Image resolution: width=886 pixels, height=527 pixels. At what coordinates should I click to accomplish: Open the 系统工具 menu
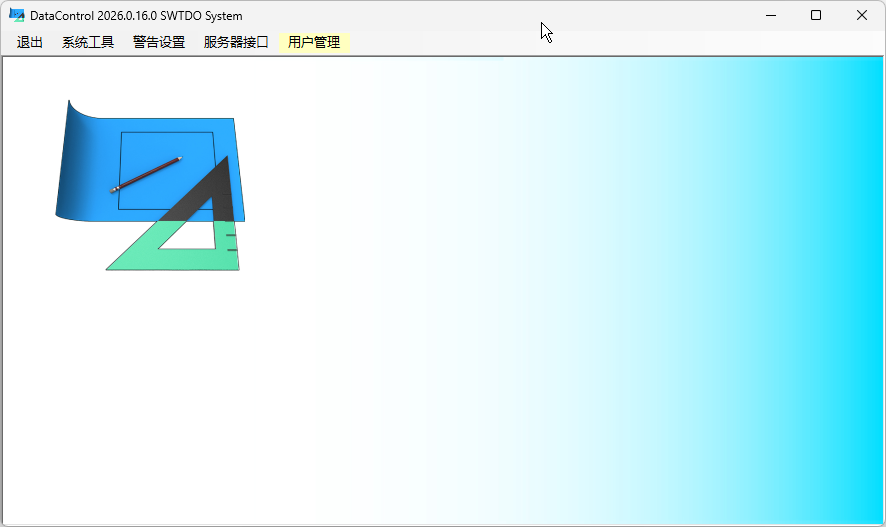click(x=88, y=42)
